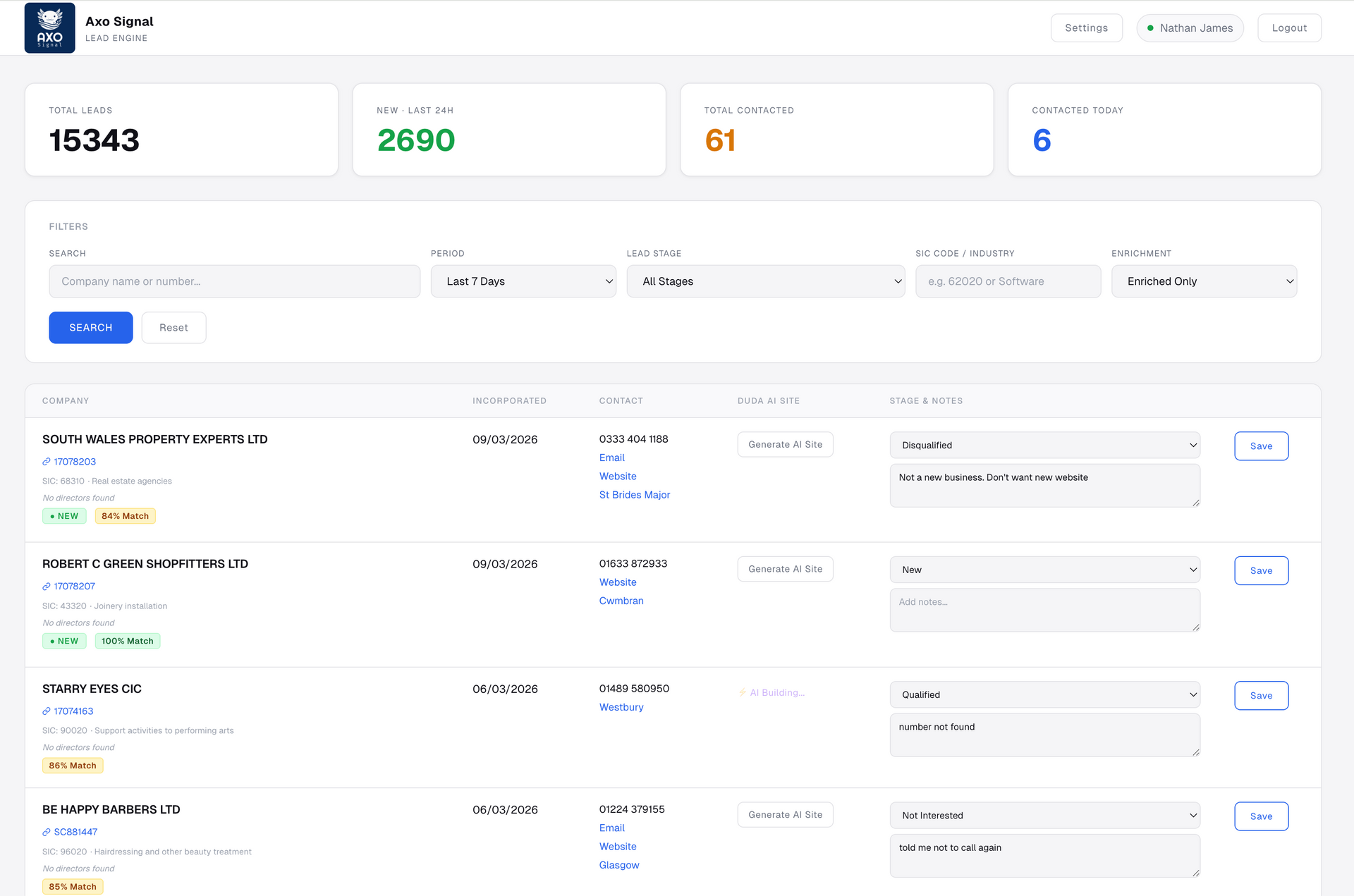Click the SEARCH button
Image resolution: width=1354 pixels, height=896 pixels.
90,327
